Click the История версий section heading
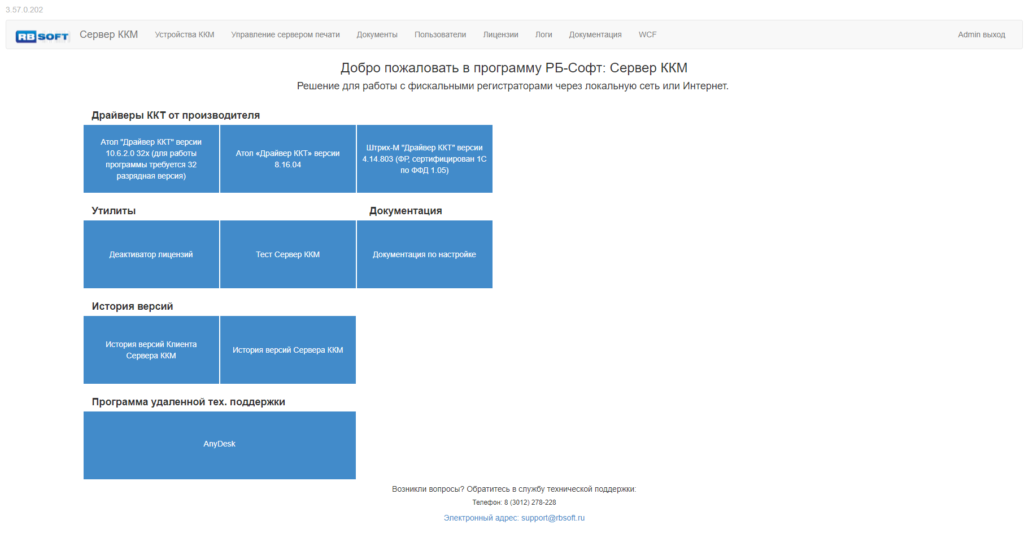1024x533 pixels. click(x=132, y=306)
